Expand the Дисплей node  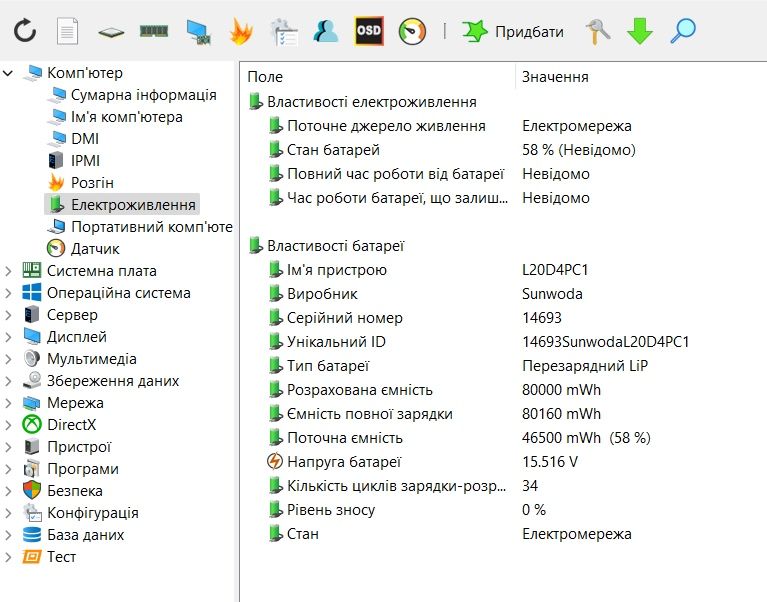pyautogui.click(x=8, y=337)
